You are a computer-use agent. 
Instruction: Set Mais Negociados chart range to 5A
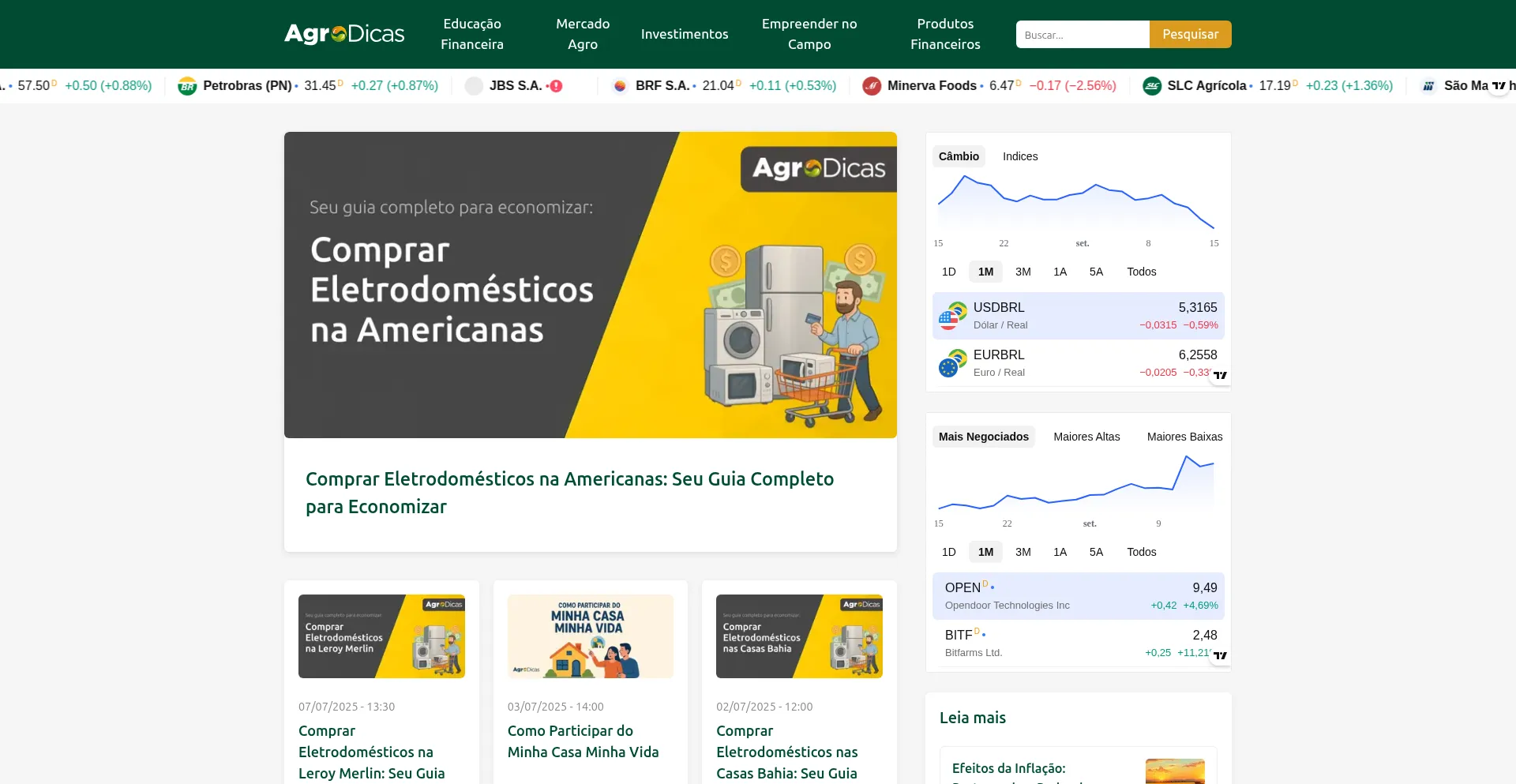[1096, 552]
